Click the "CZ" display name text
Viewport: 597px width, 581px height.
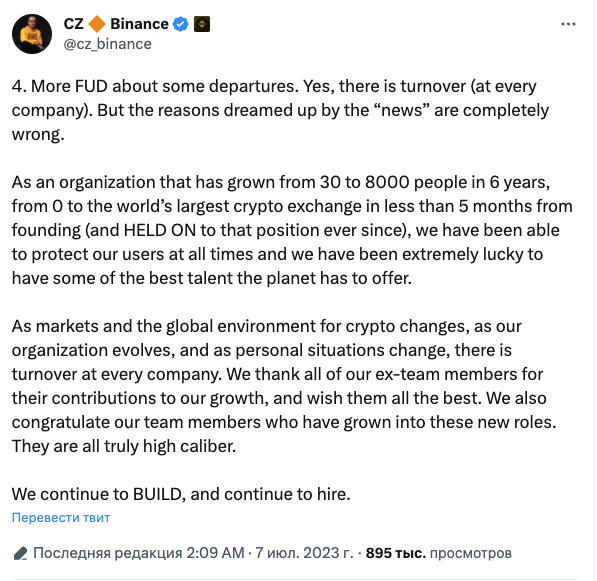tap(73, 24)
